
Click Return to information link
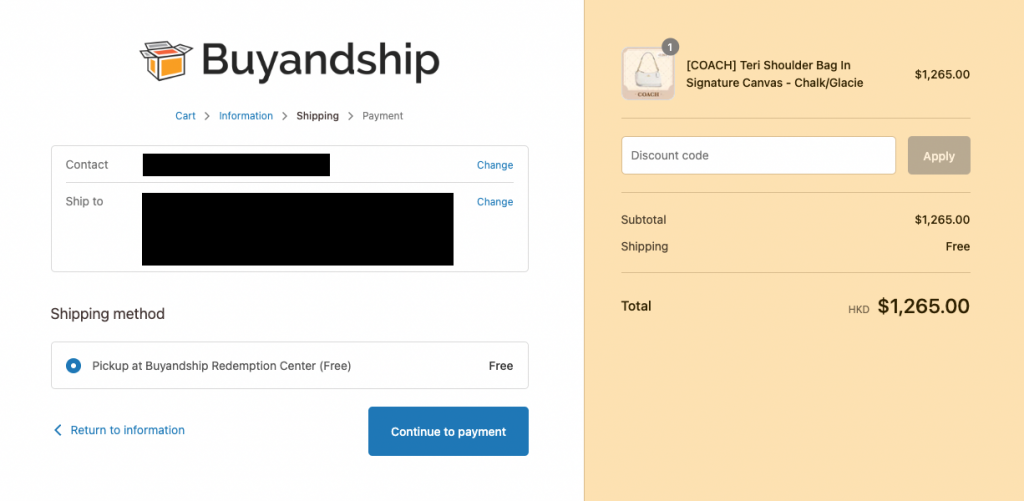click(127, 430)
